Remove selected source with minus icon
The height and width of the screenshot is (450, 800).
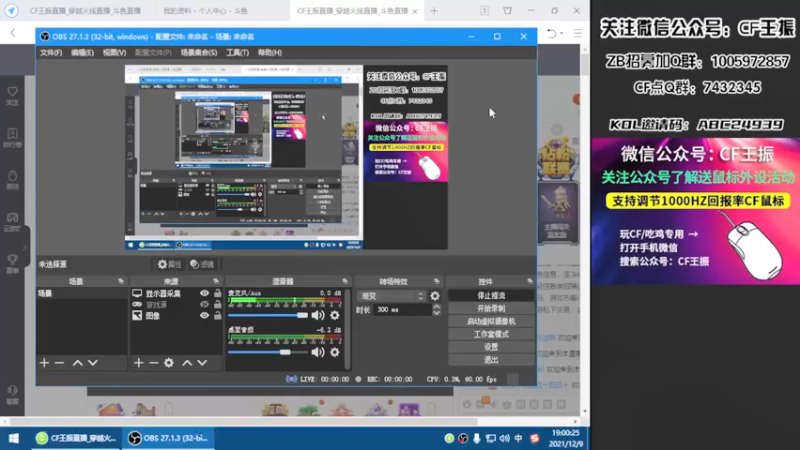pos(154,363)
